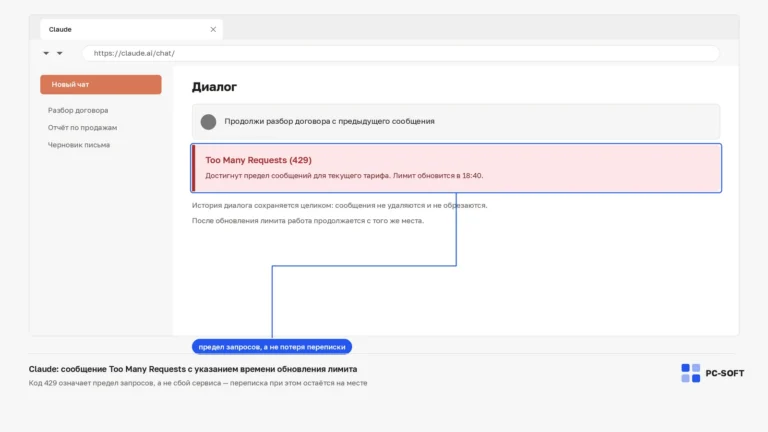Click the 'После обновления лимита' line
This screenshot has height=432, width=768.
pos(308,220)
